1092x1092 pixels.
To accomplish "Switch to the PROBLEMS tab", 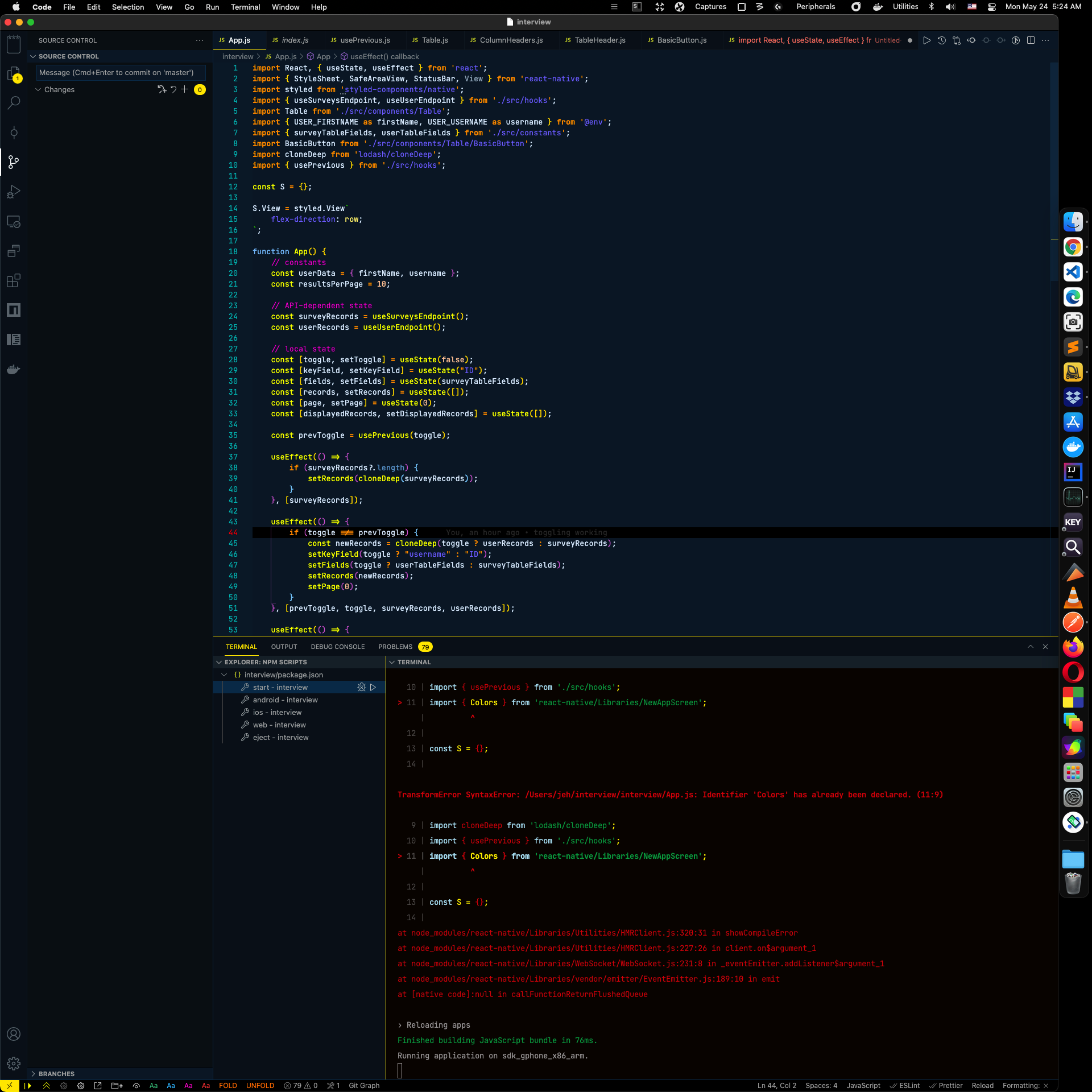I will 395,647.
